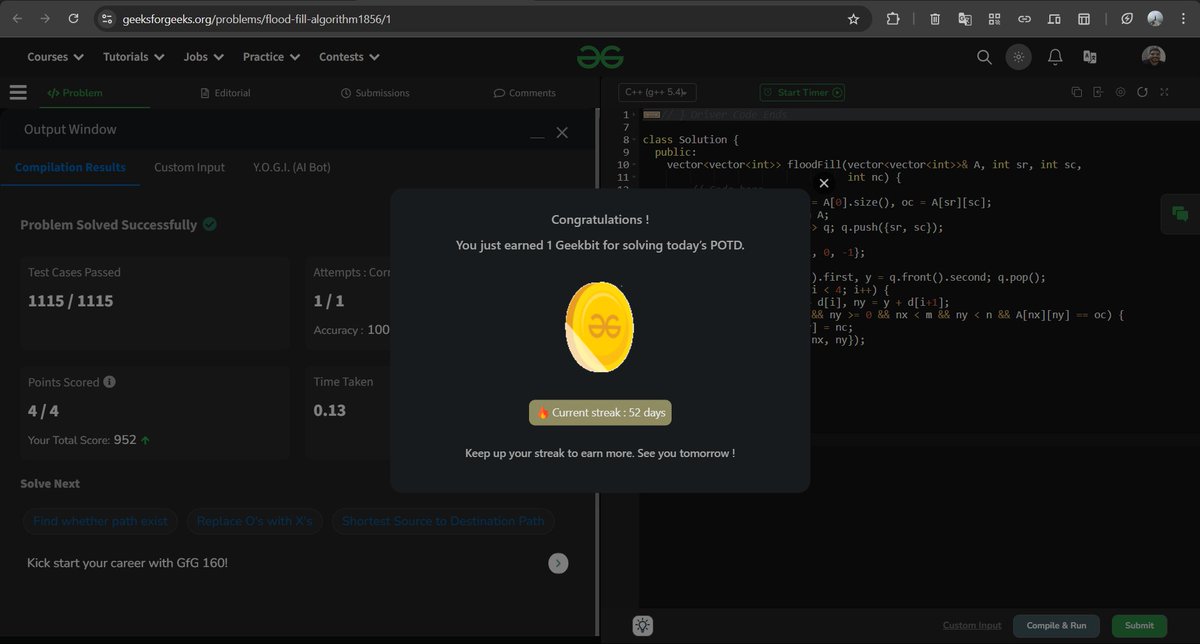Reload the page with the browser refresh icon
The image size is (1200, 644).
74,18
